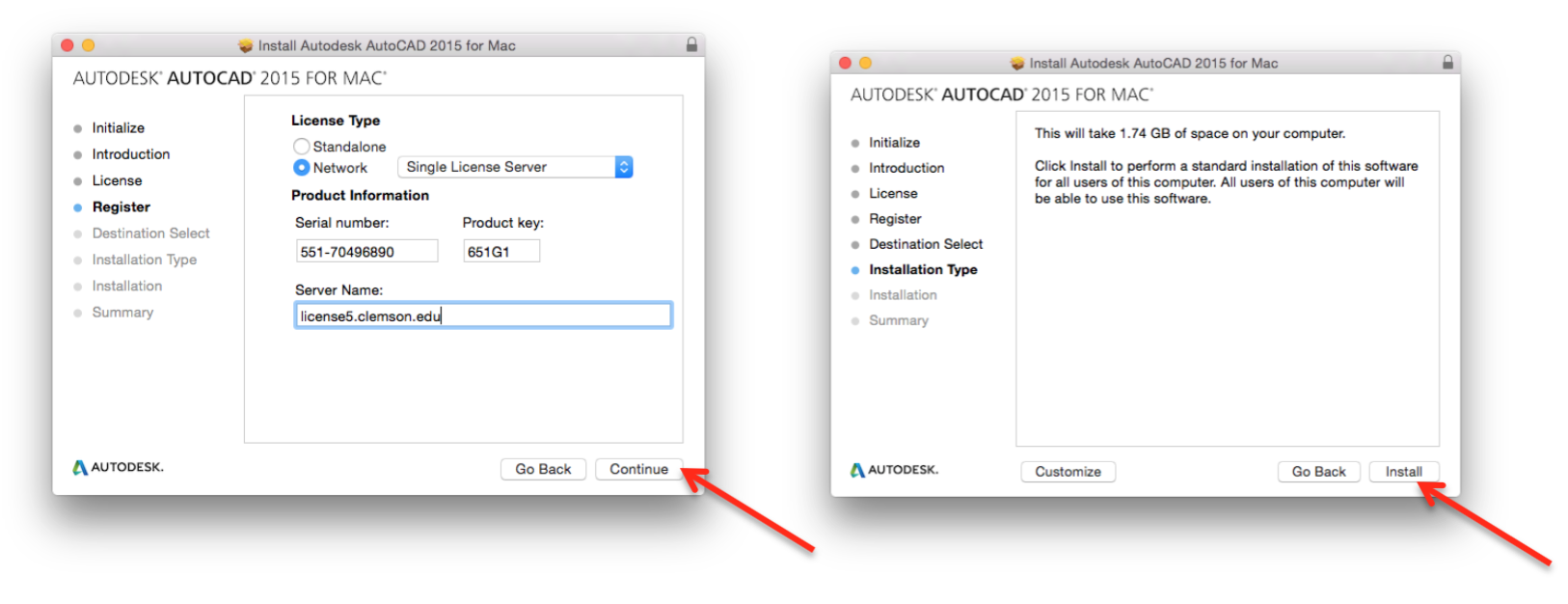This screenshot has height=604, width=1568.
Task: Click the Register step in the right window
Action: pyautogui.click(x=895, y=219)
